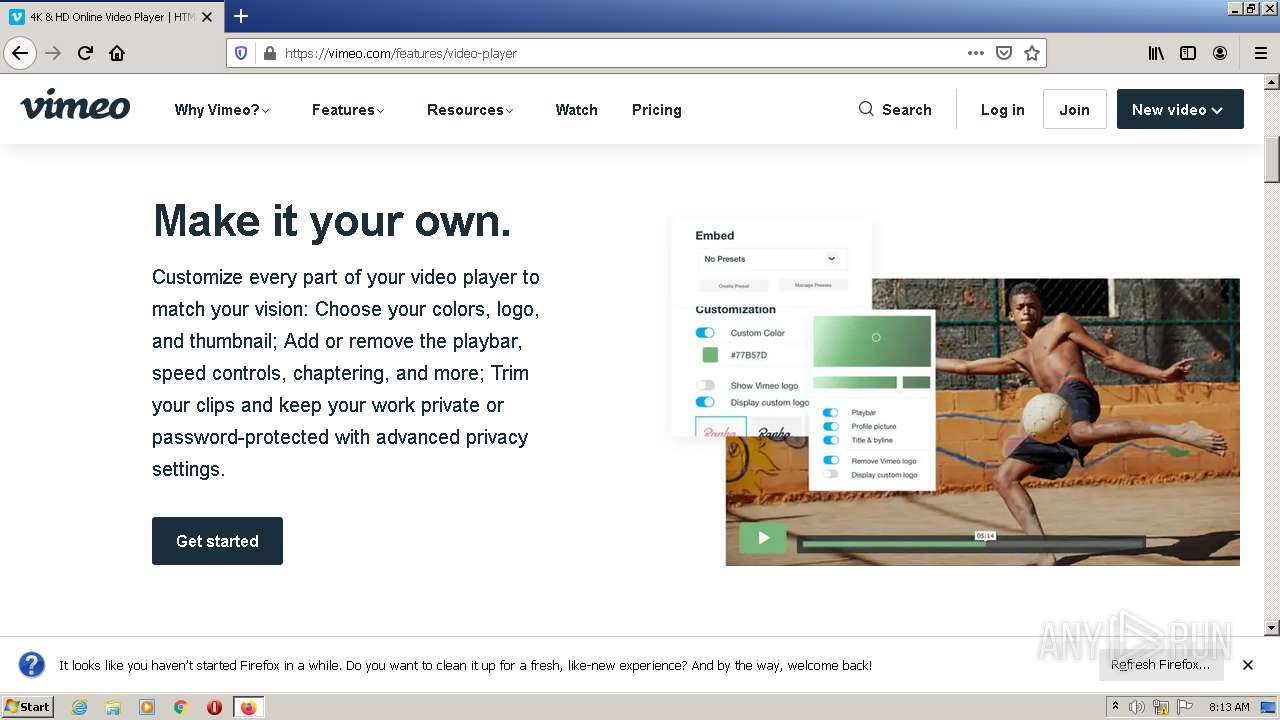
Task: Click the Get started button
Action: pyautogui.click(x=217, y=541)
